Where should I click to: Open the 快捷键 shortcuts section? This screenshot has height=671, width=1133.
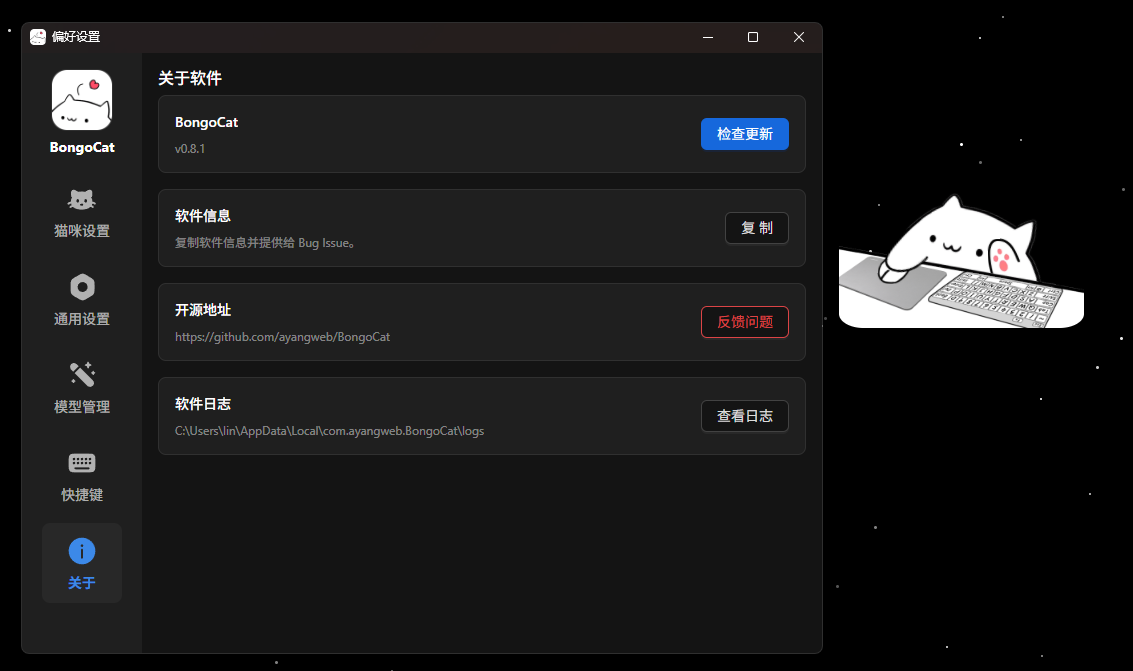tap(82, 476)
